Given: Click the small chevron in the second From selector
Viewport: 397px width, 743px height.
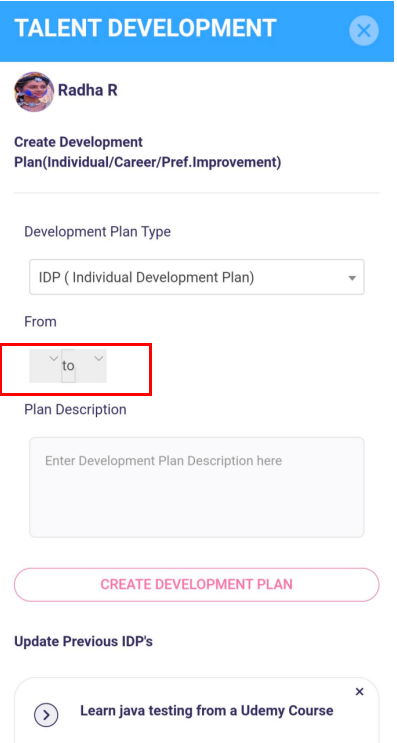Looking at the screenshot, I should pyautogui.click(x=99, y=359).
